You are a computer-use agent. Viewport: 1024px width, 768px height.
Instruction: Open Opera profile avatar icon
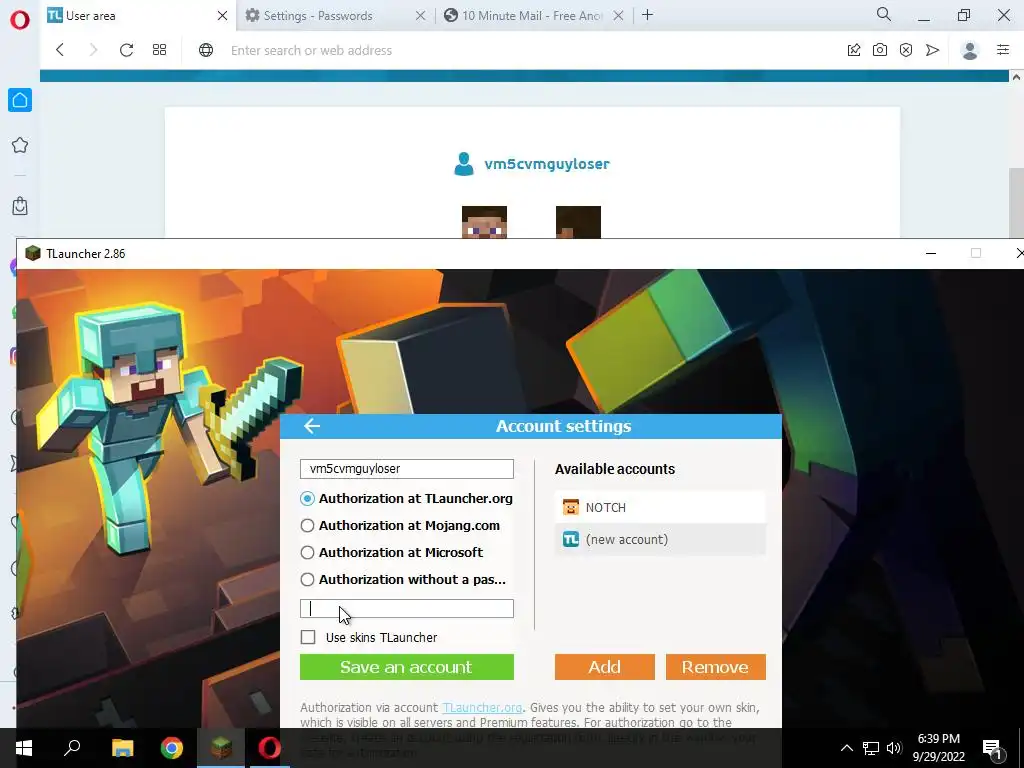coord(970,50)
